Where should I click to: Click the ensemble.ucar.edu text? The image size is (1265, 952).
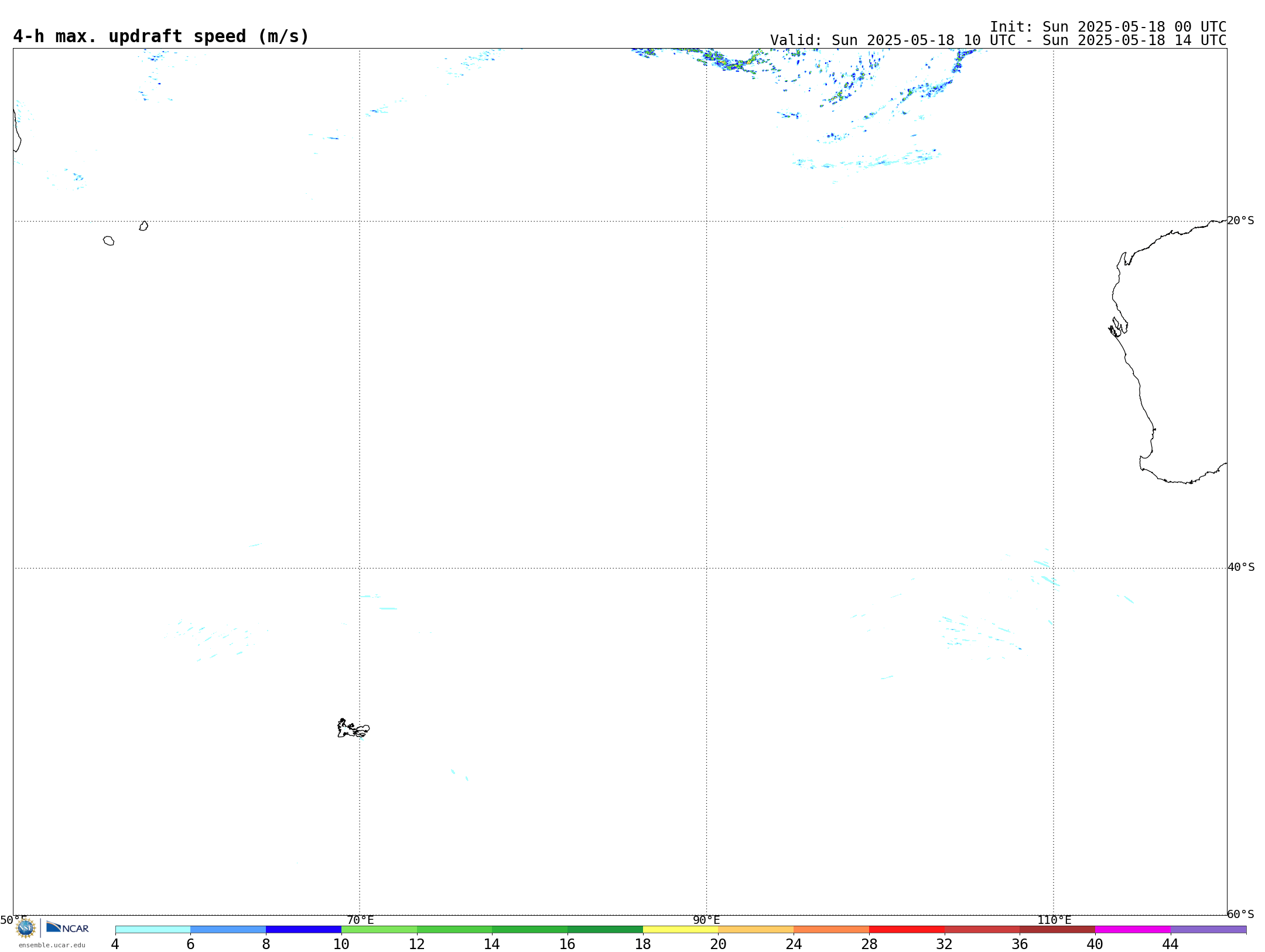[x=52, y=945]
